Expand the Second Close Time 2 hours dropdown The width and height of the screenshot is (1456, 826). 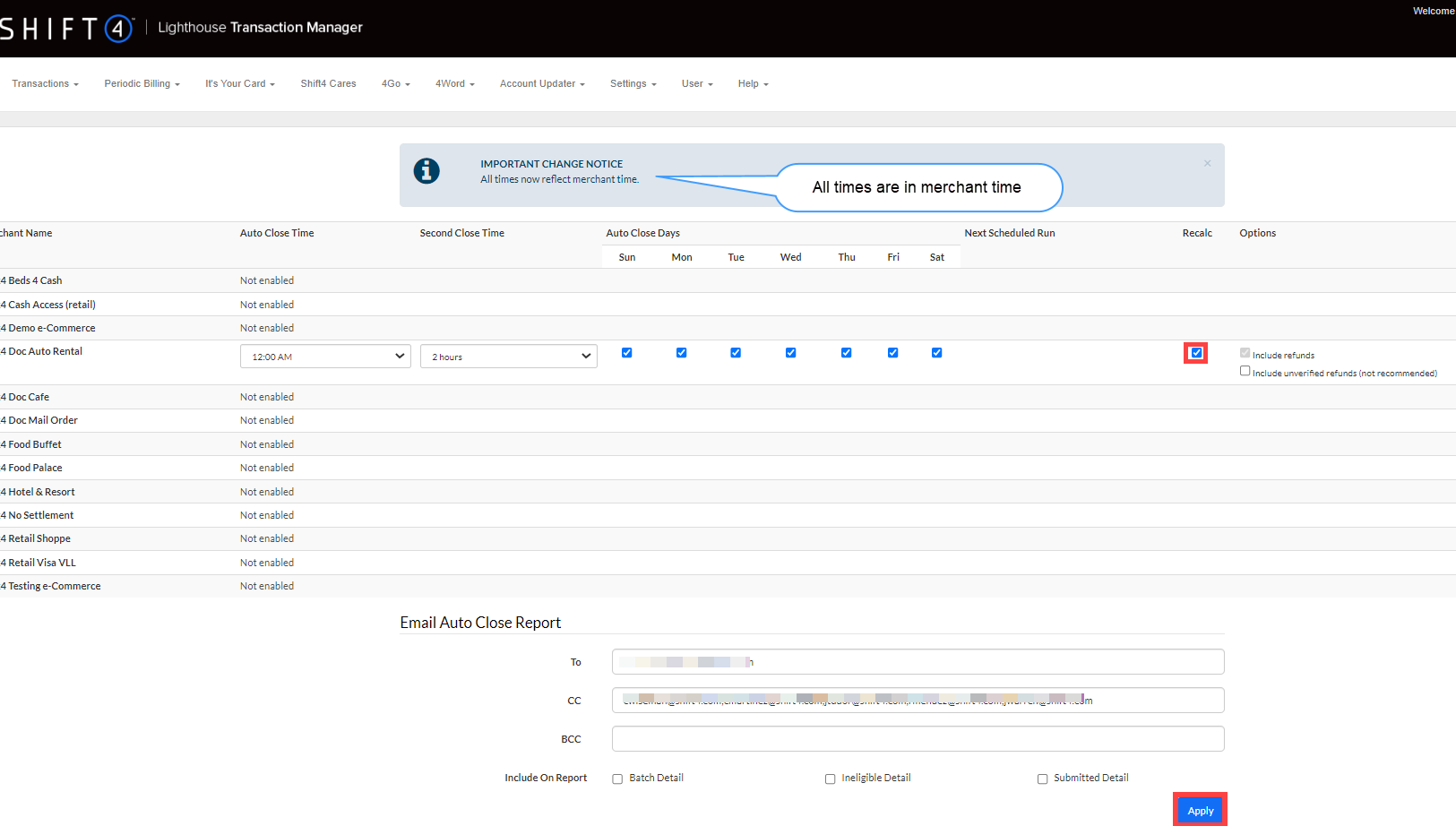[508, 357]
